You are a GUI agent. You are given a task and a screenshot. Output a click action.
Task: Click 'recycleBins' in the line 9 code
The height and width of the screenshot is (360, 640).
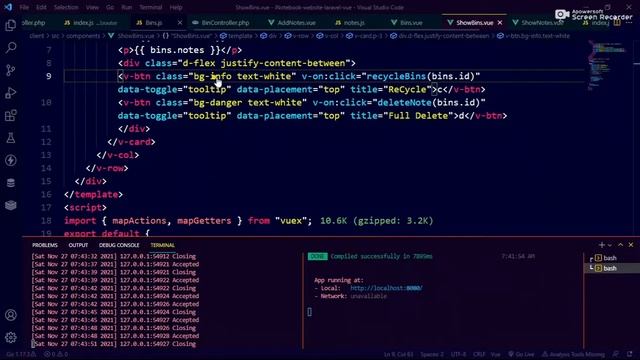(x=396, y=76)
